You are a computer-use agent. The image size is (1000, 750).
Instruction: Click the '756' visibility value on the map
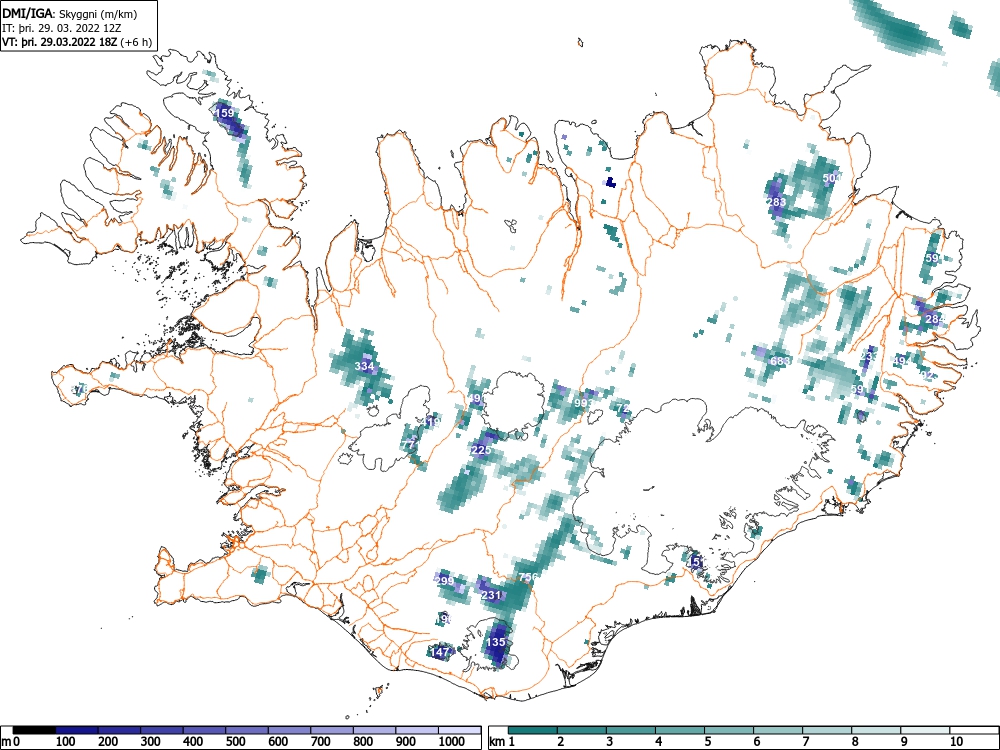click(528, 577)
